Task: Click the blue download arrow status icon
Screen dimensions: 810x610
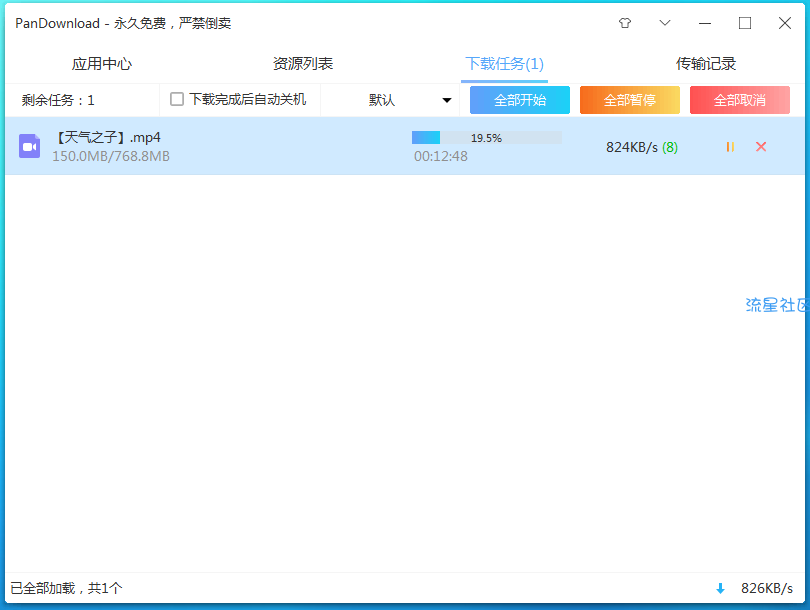Action: coord(720,588)
